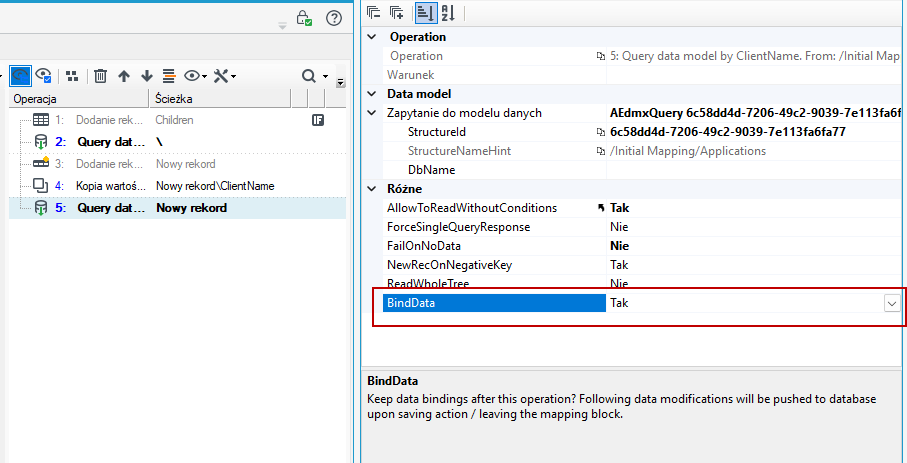Click the IF badge on row 1
The width and height of the screenshot is (907, 463).
318,120
